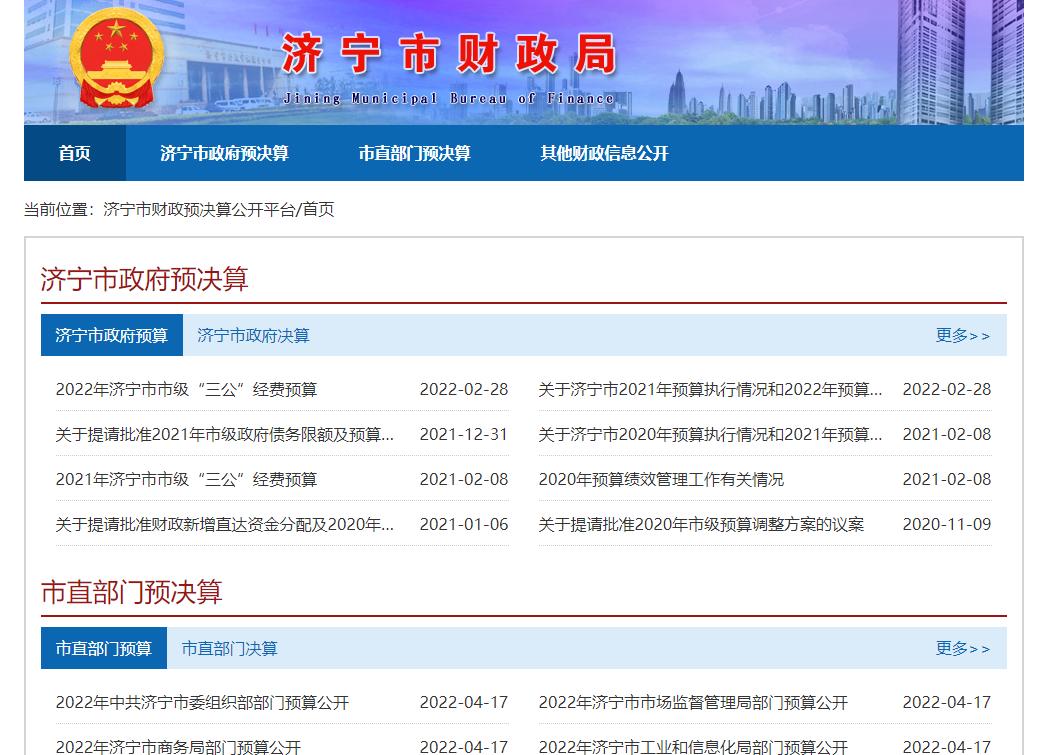Switch to the 市直部门决算 tab

[x=230, y=648]
